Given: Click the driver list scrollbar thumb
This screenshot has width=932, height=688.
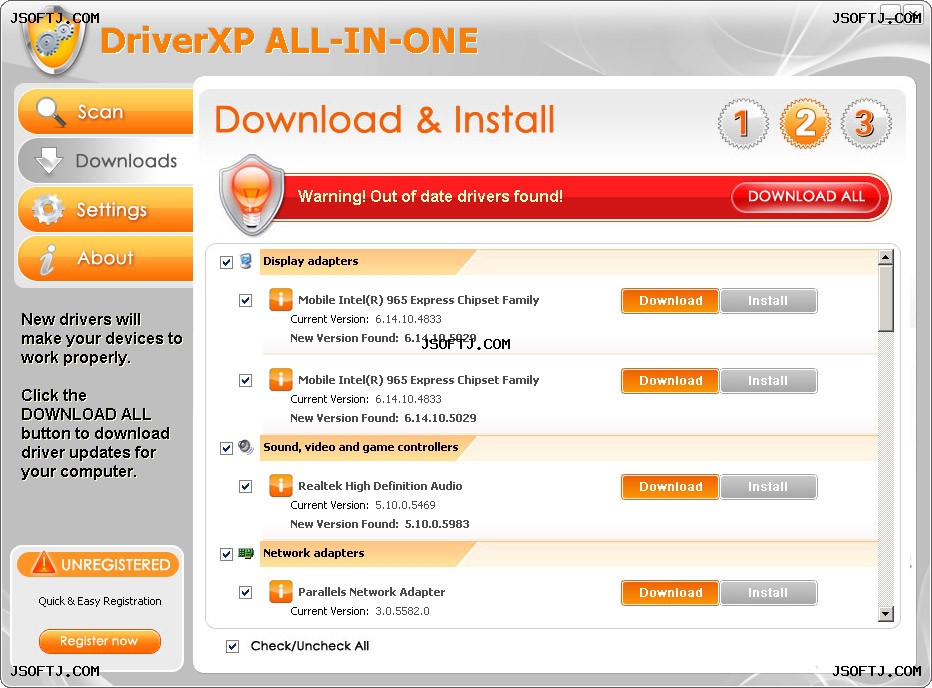Looking at the screenshot, I should 886,298.
